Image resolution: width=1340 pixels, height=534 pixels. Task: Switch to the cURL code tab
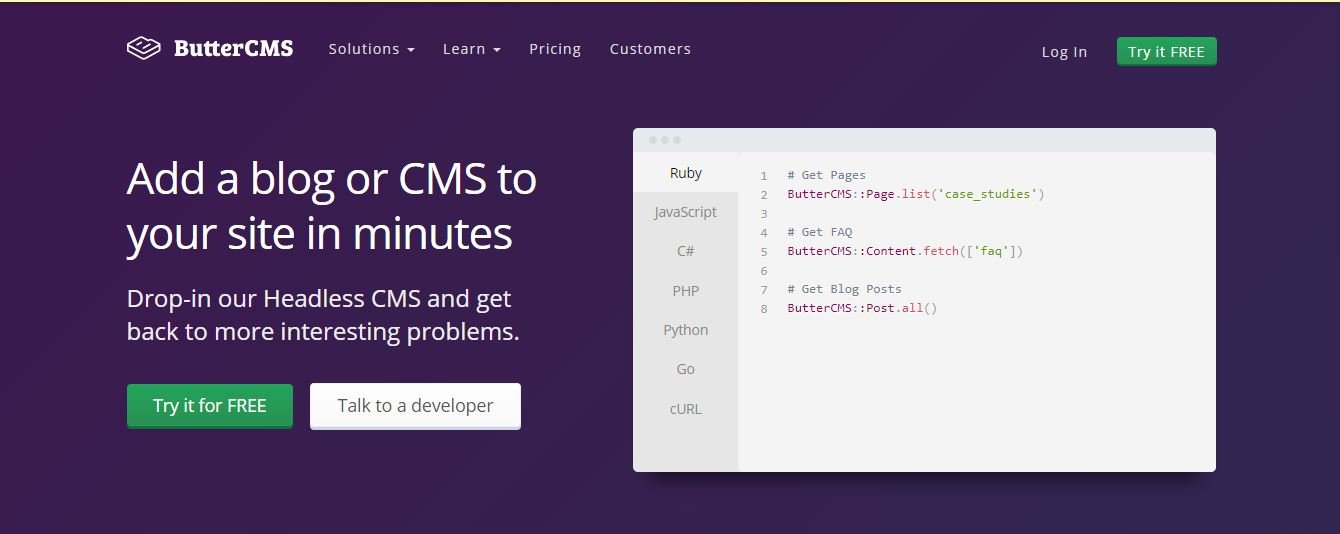coord(686,409)
